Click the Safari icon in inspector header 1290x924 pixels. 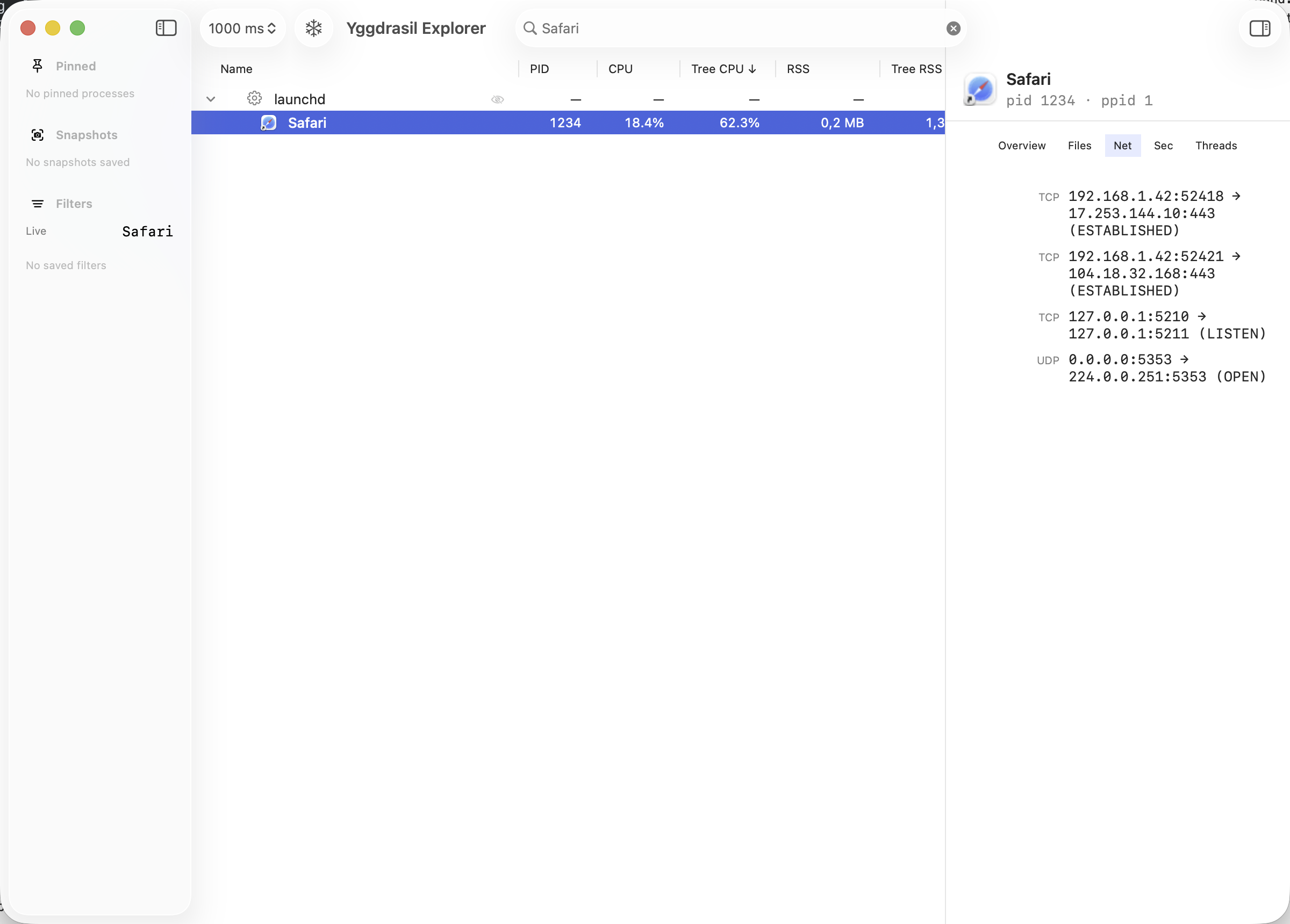click(980, 89)
